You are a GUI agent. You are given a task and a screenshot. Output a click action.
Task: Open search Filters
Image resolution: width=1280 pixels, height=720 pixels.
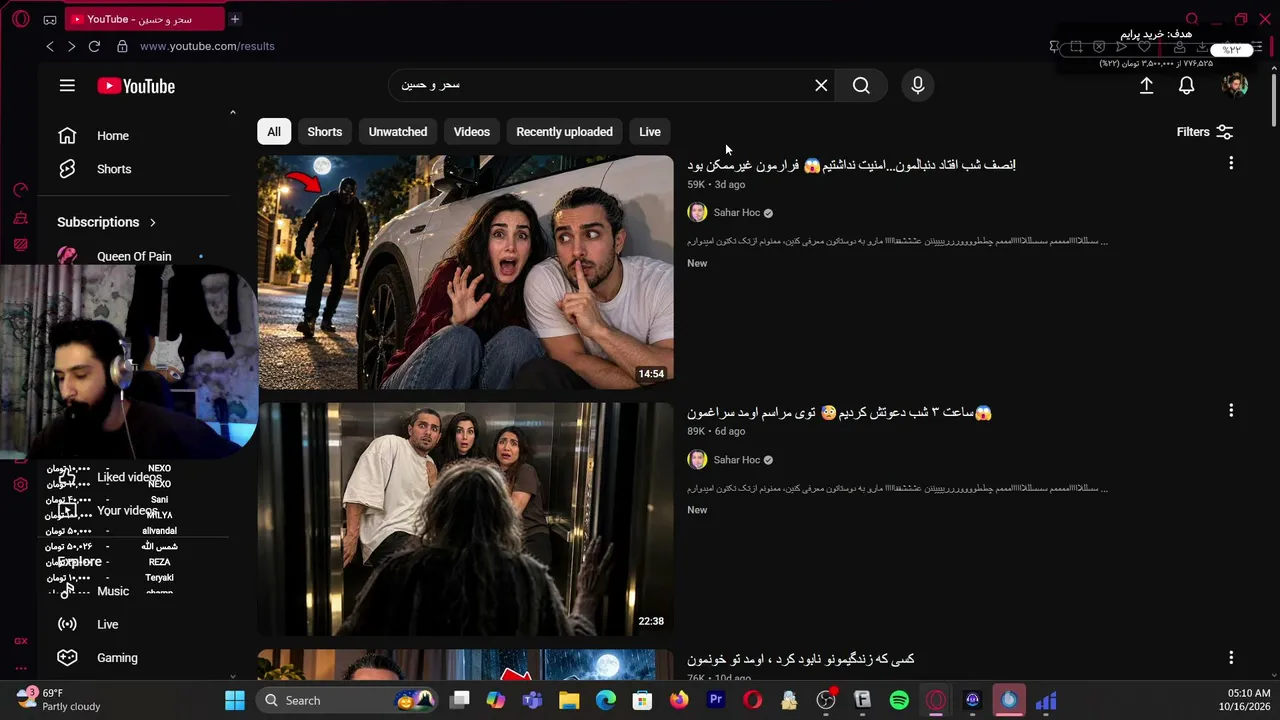tap(1205, 132)
